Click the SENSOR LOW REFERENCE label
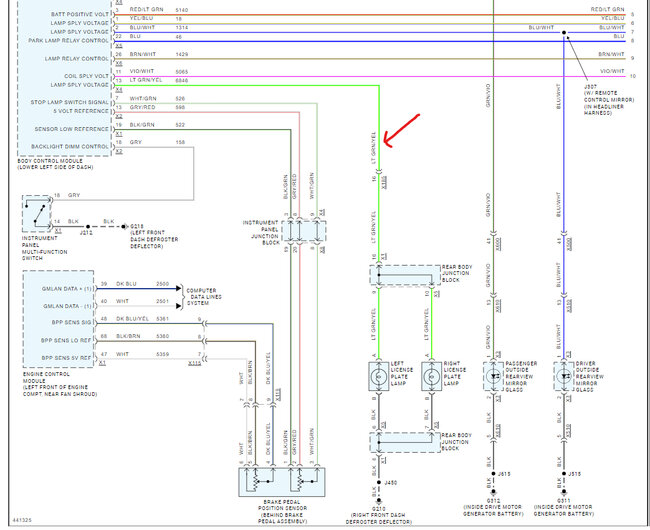 (71, 129)
